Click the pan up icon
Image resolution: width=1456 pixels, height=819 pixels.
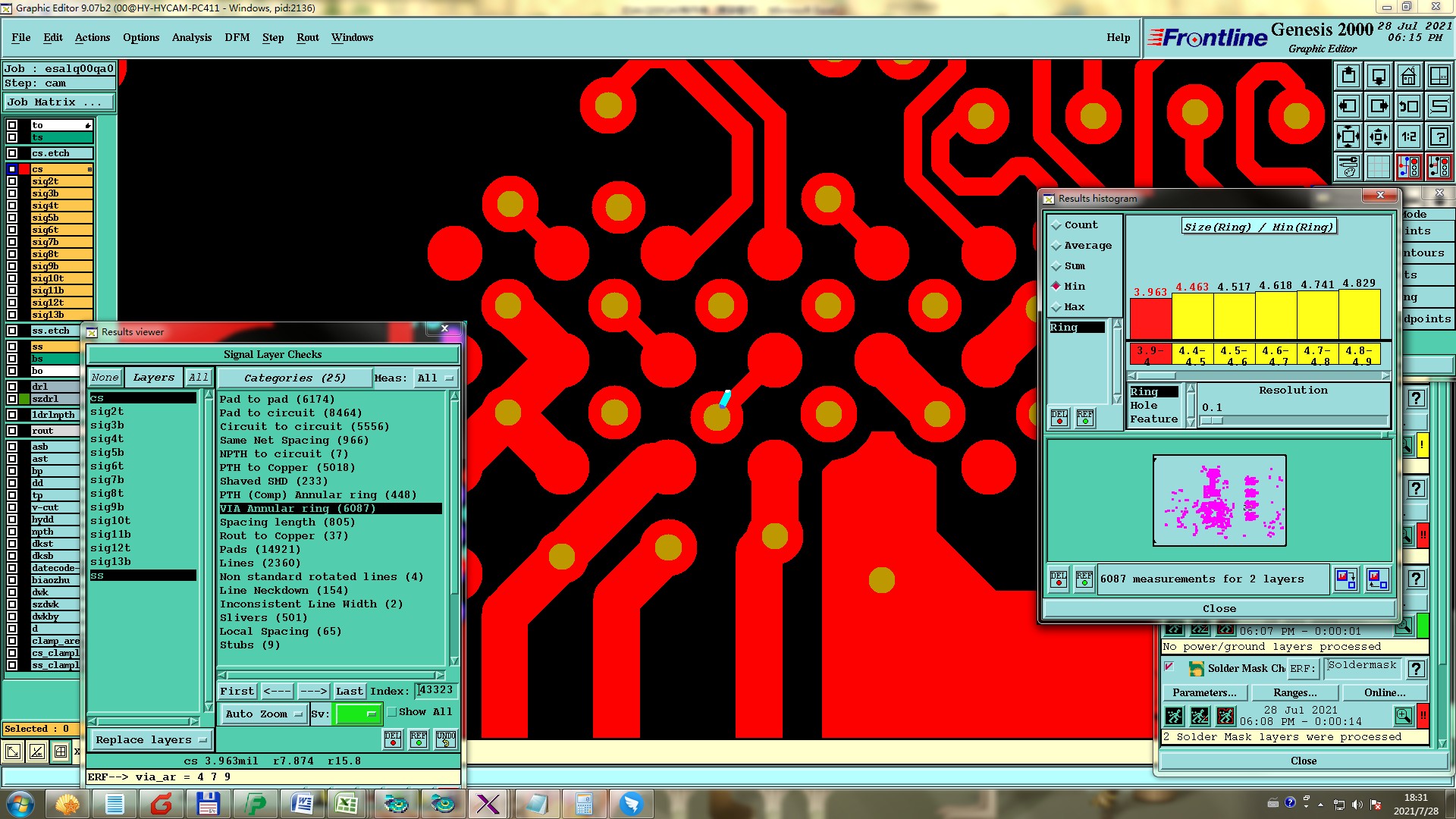tap(1348, 76)
